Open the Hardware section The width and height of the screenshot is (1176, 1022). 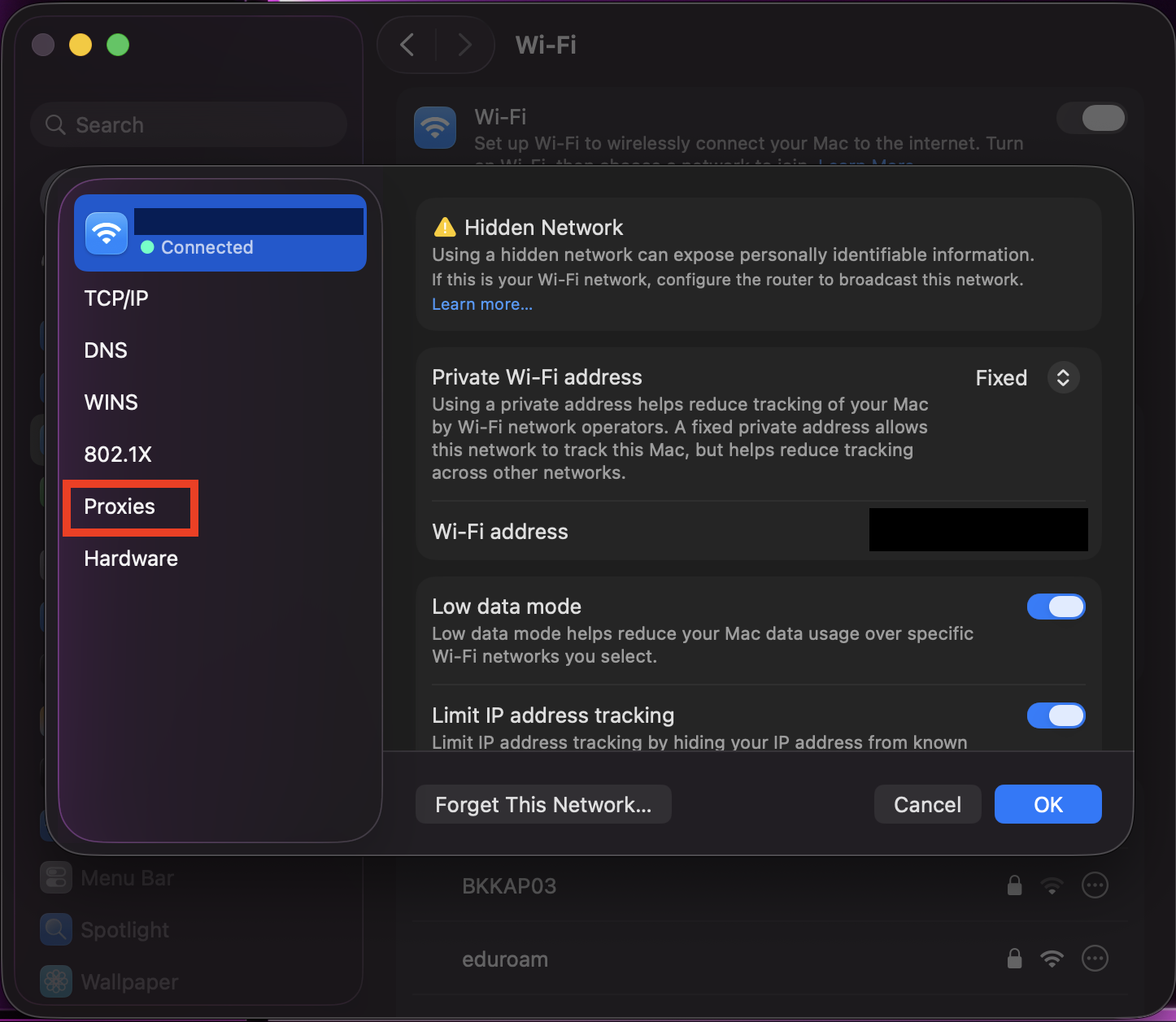pos(131,559)
